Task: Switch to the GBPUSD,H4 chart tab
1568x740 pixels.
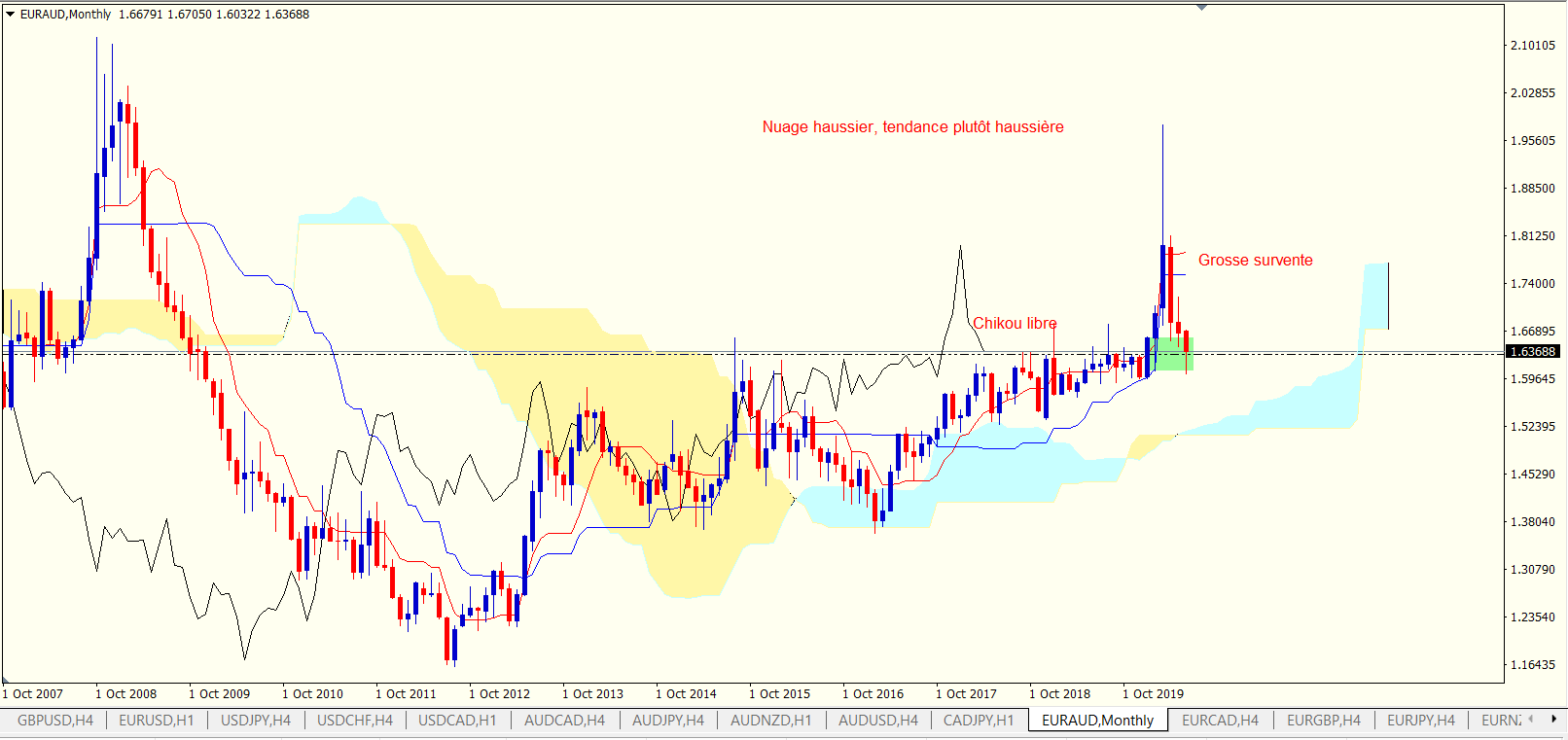Action: tap(55, 721)
